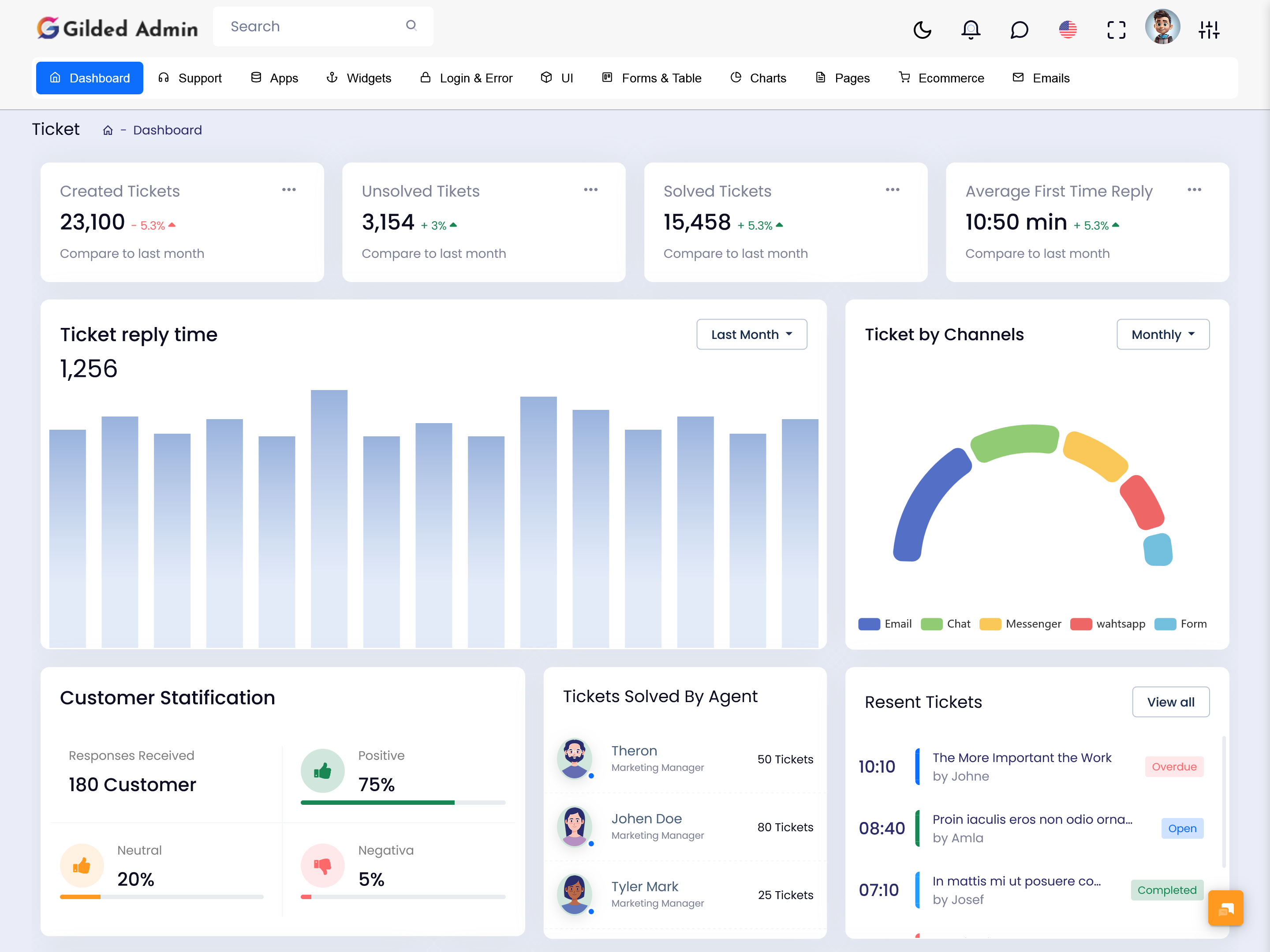
Task: Open ticket The More Important the Work
Action: click(1022, 758)
